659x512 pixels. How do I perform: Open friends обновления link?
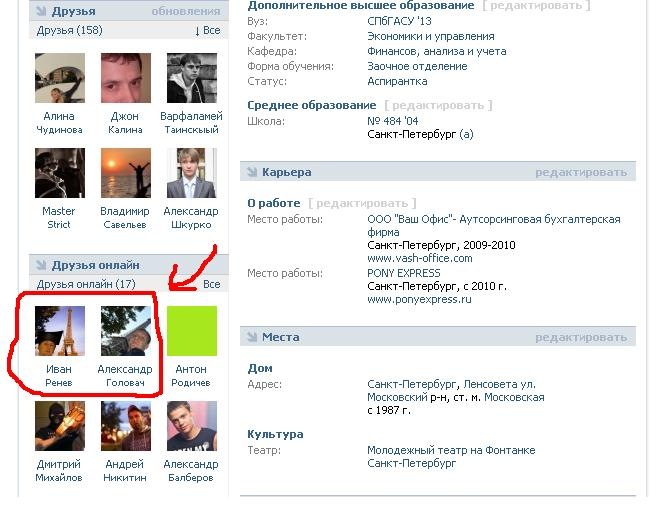click(x=186, y=11)
